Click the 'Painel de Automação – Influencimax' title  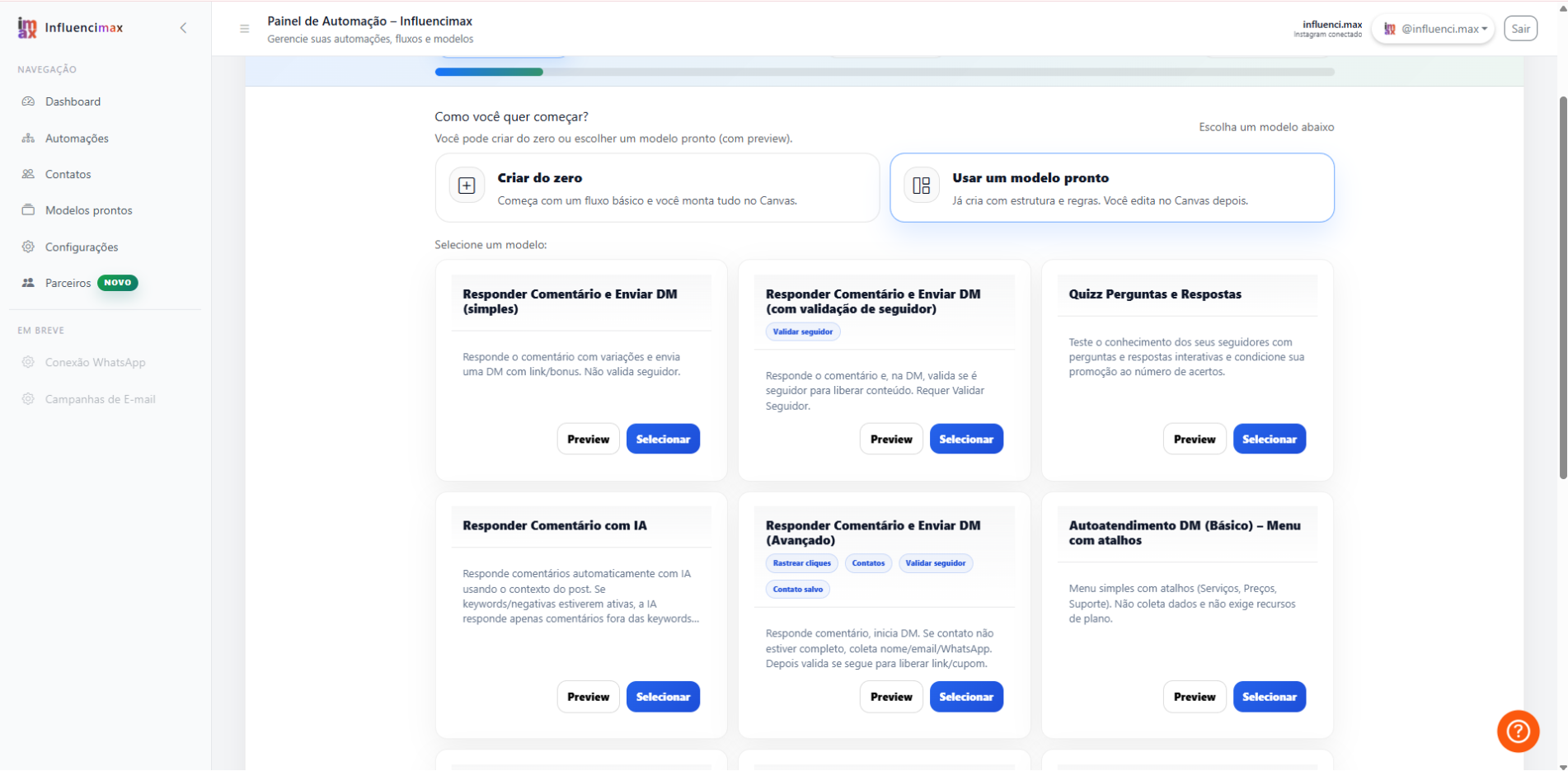370,21
